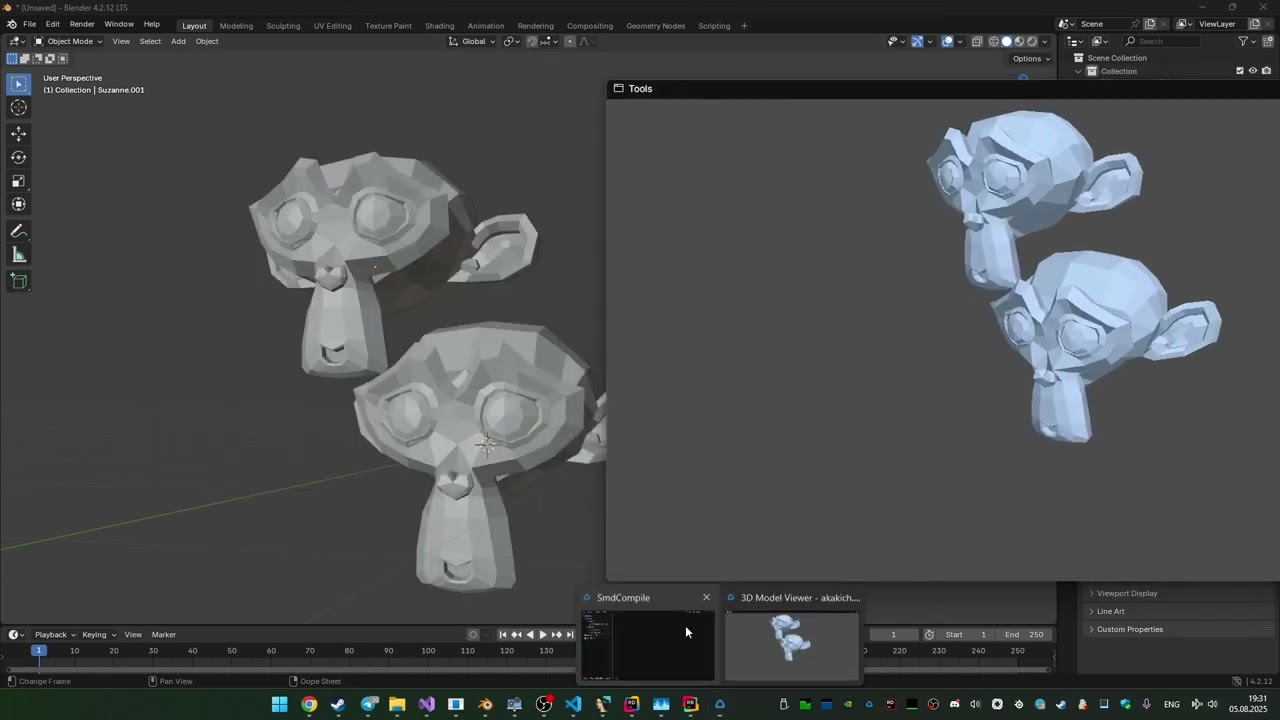Collapse Collection in outliner
Image resolution: width=1280 pixels, height=720 pixels.
1078,71
